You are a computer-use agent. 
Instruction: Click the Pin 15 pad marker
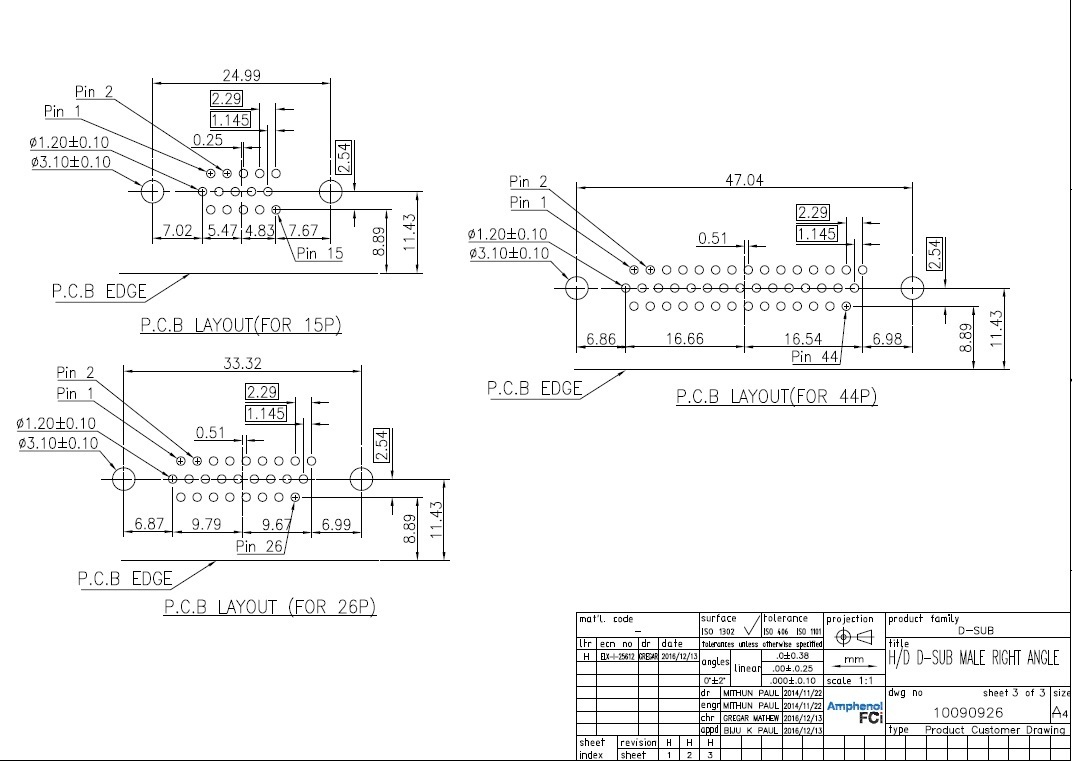click(x=276, y=209)
